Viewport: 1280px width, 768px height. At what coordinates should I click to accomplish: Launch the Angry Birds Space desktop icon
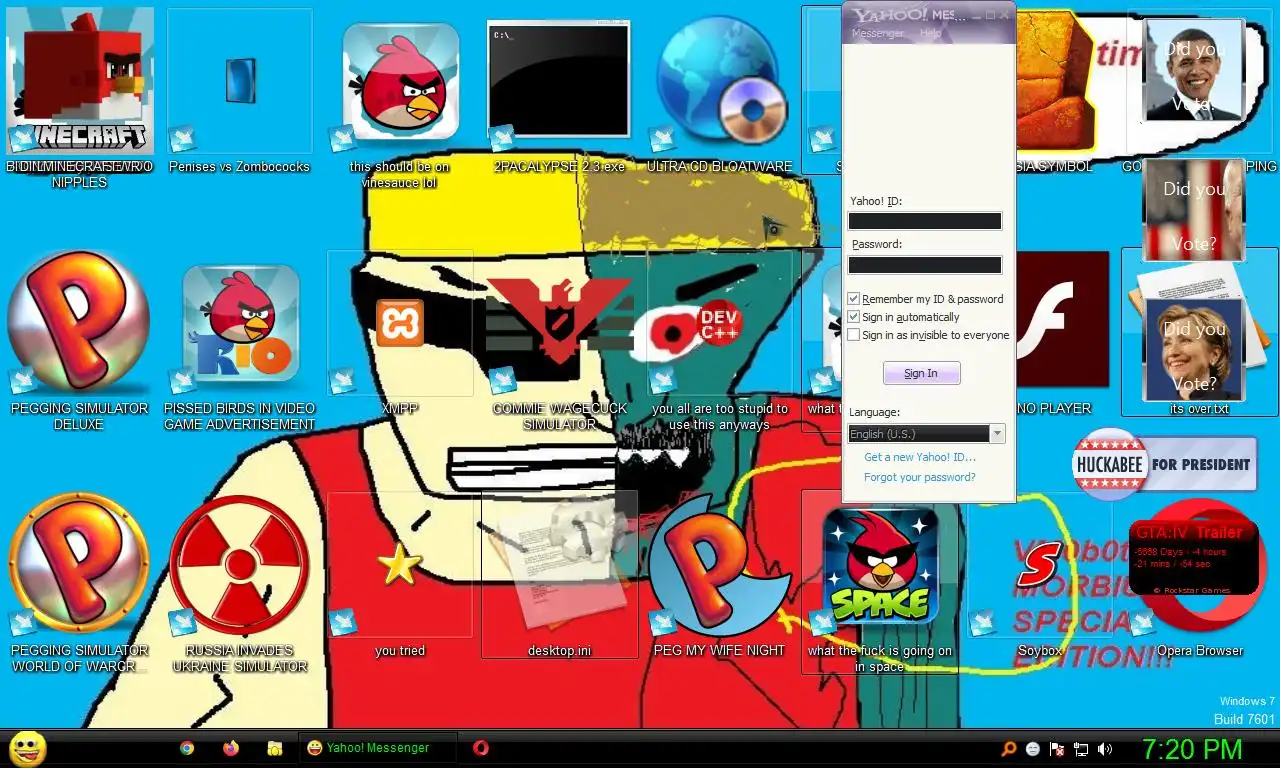[x=880, y=564]
